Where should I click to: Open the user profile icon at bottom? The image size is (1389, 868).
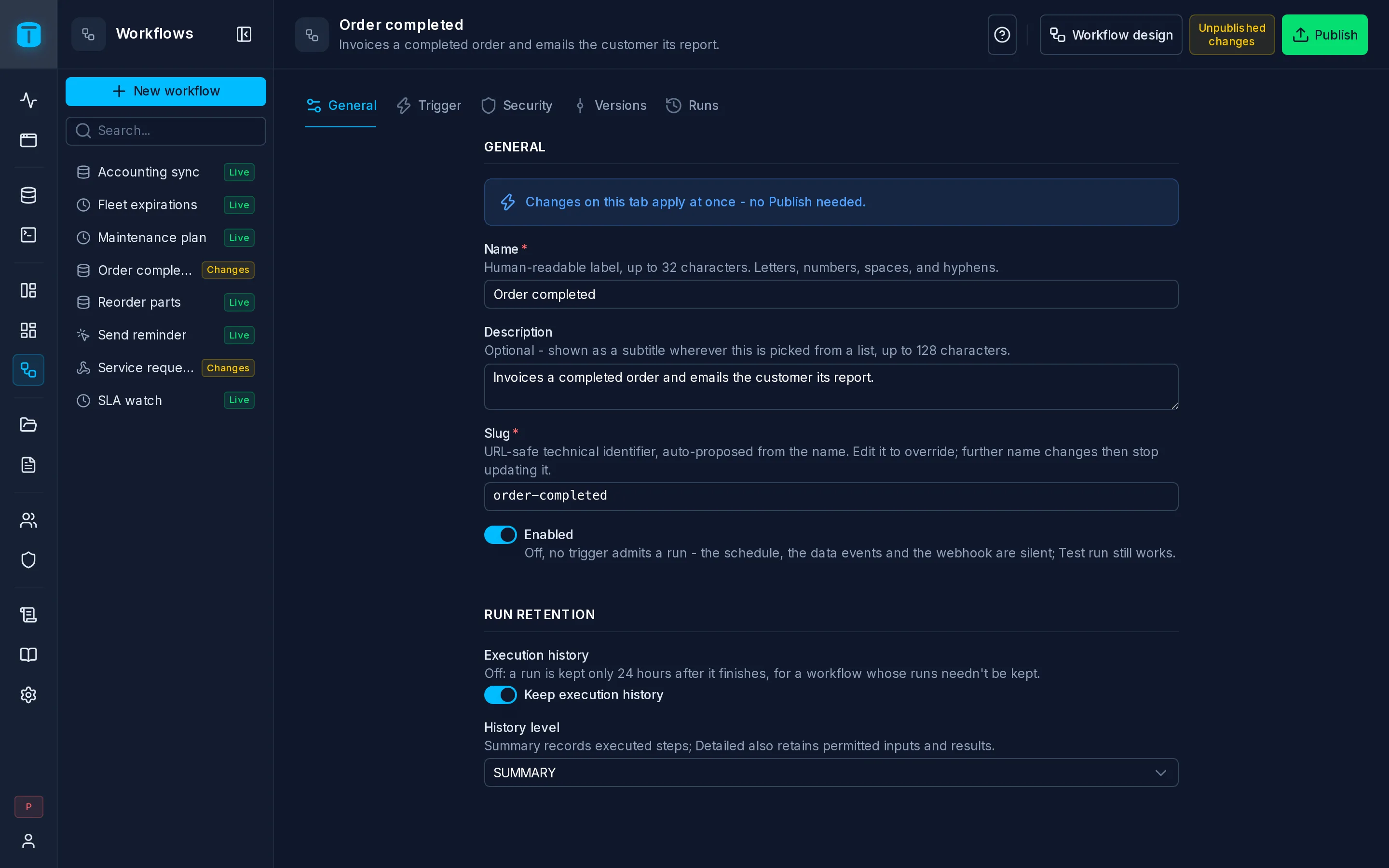[28, 841]
